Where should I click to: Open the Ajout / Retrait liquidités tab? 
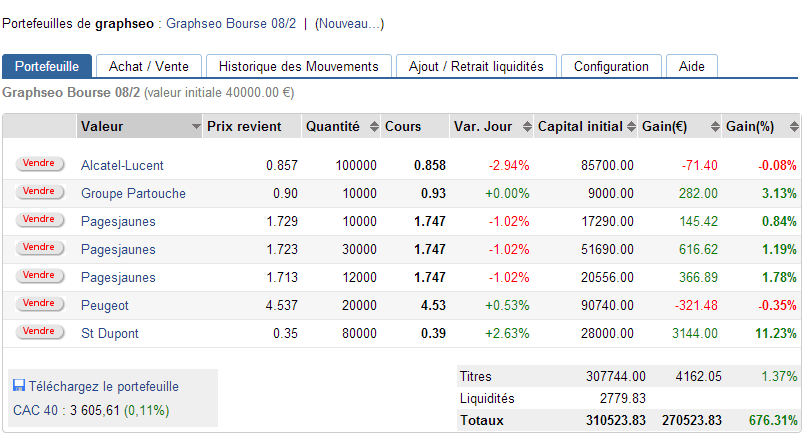[x=476, y=66]
